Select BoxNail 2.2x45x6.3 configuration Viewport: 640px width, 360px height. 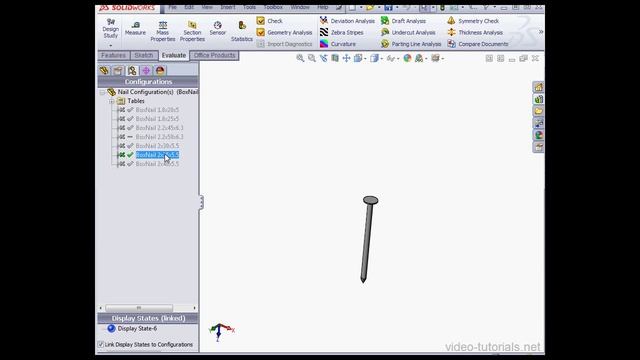(x=159, y=128)
